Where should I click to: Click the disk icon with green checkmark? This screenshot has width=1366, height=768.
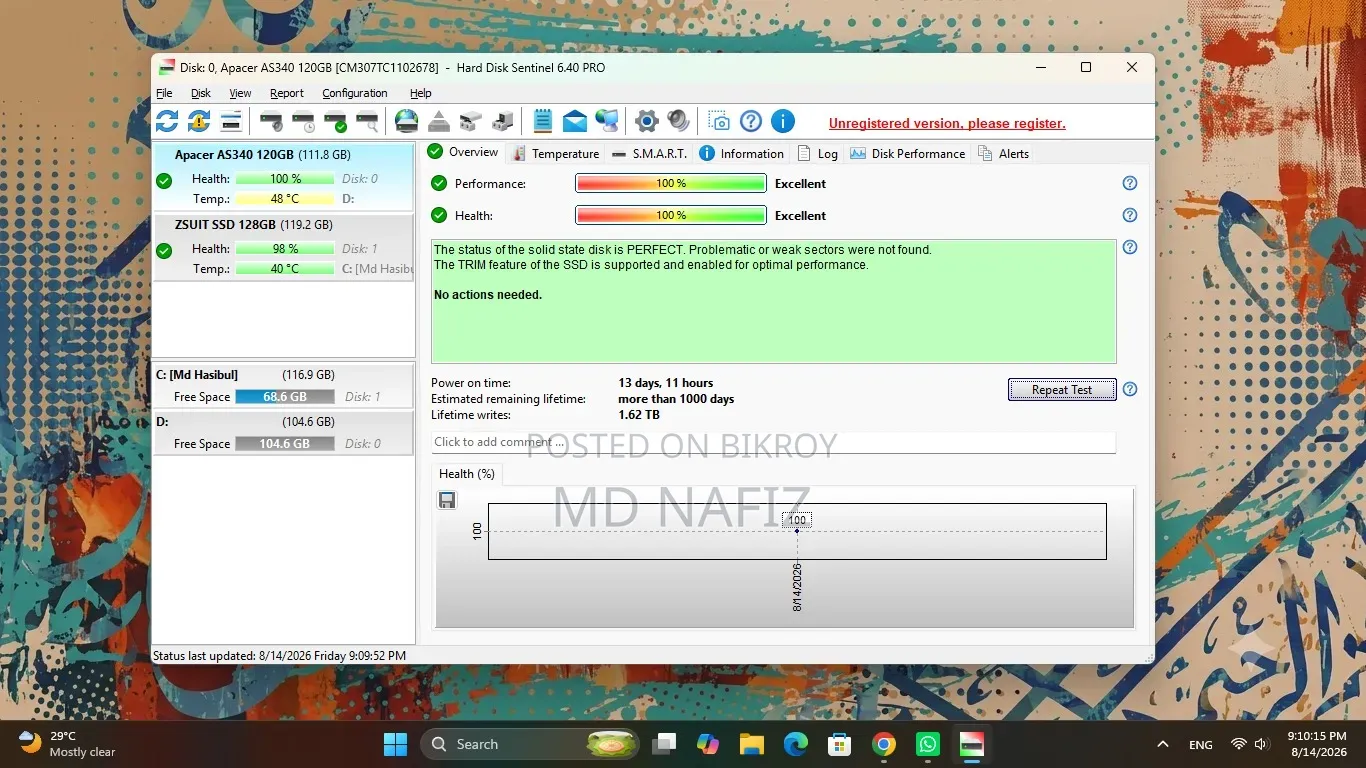(335, 122)
